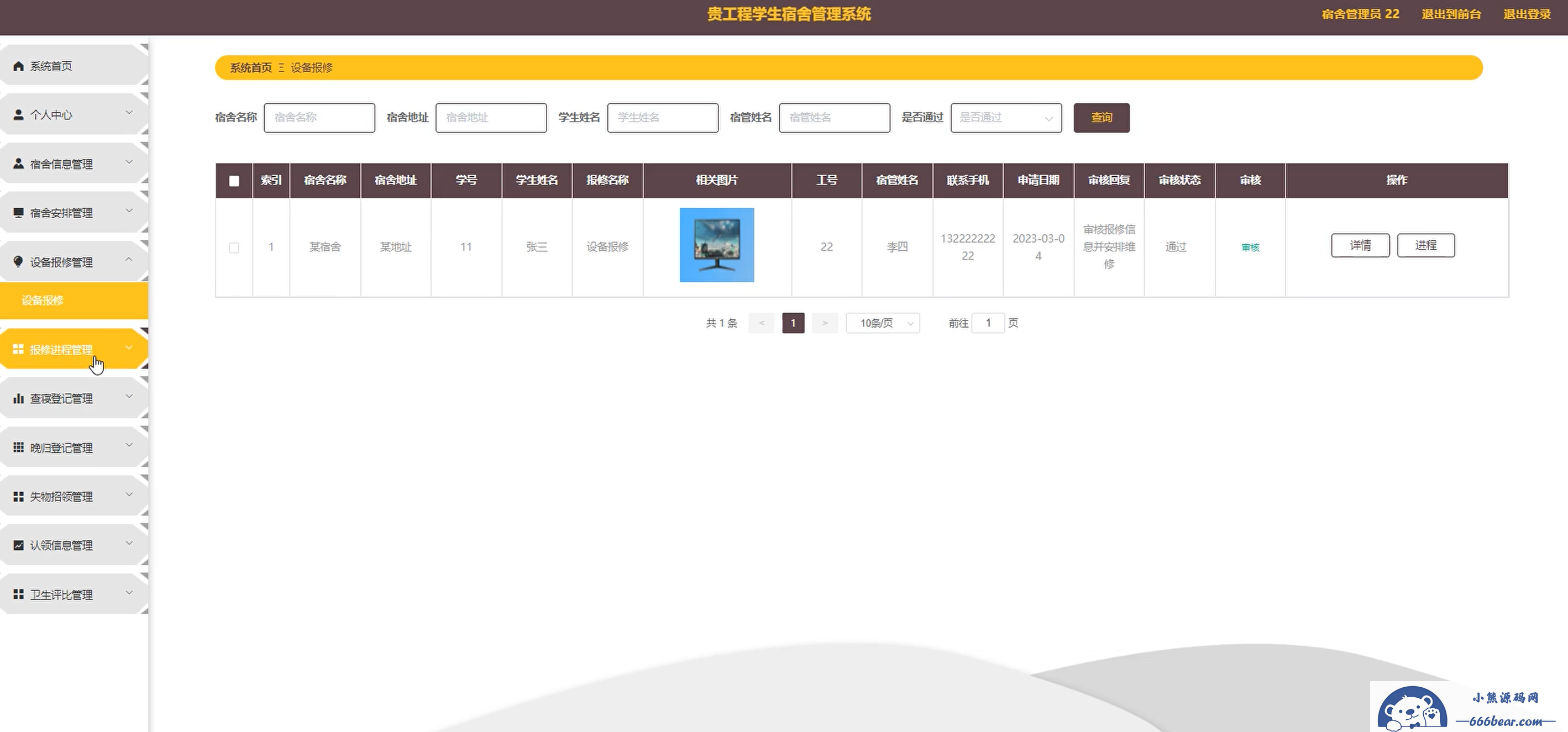Image resolution: width=1568 pixels, height=732 pixels.
Task: Open the 卫生评比管理 menu label
Action: (x=61, y=594)
